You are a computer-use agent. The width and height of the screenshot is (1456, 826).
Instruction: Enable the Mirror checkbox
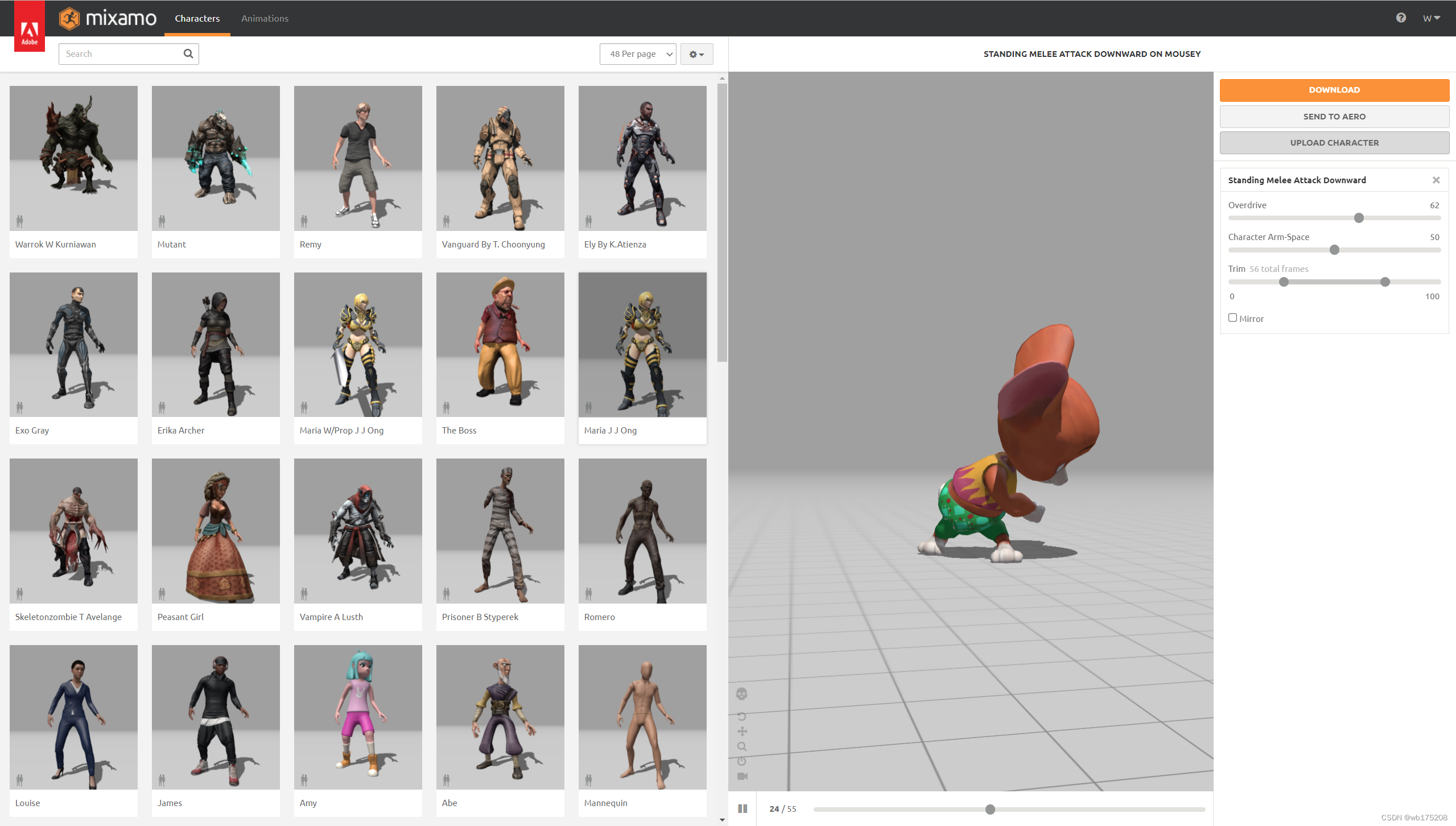point(1232,318)
